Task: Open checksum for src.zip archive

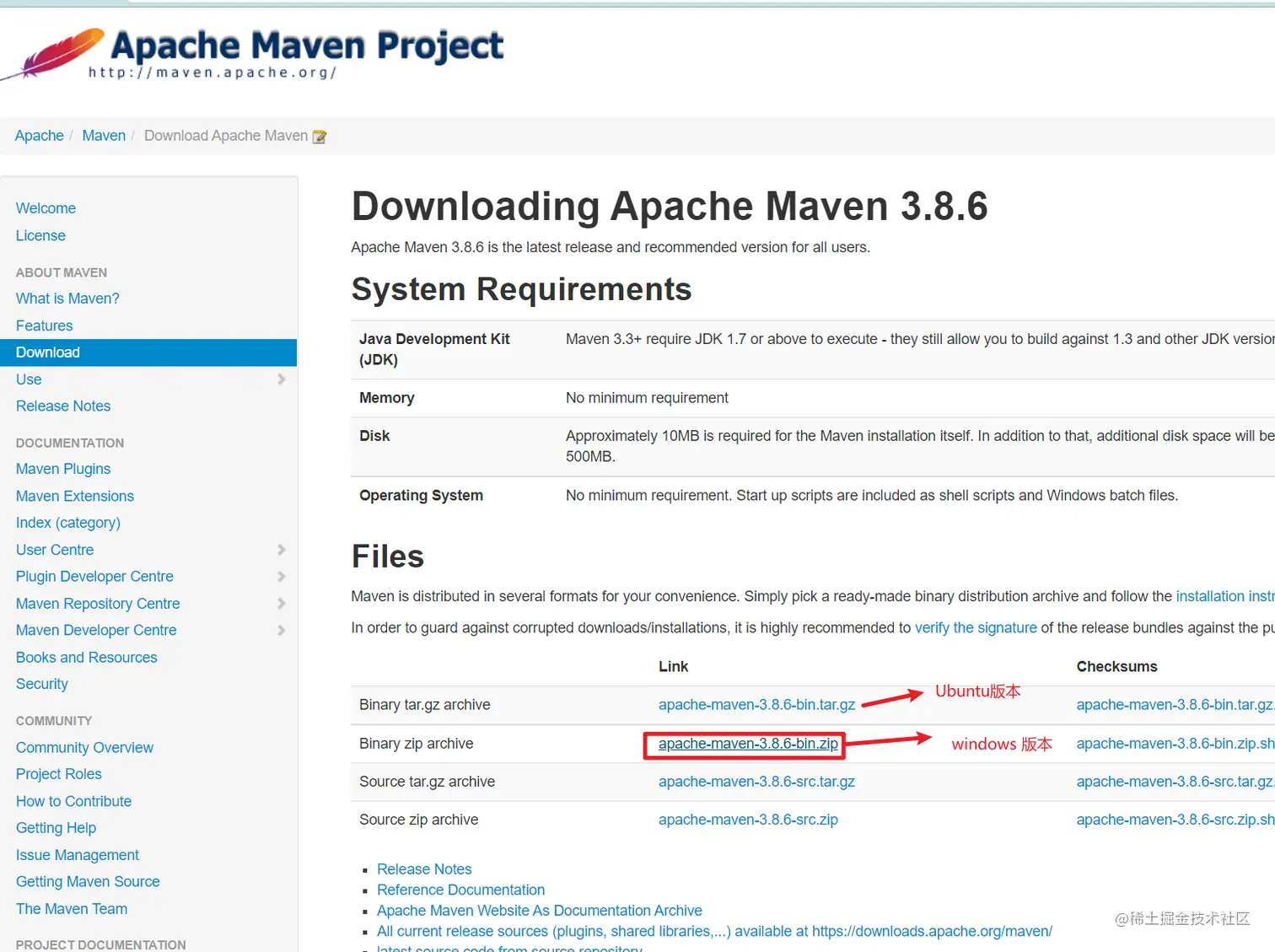Action: point(1175,820)
